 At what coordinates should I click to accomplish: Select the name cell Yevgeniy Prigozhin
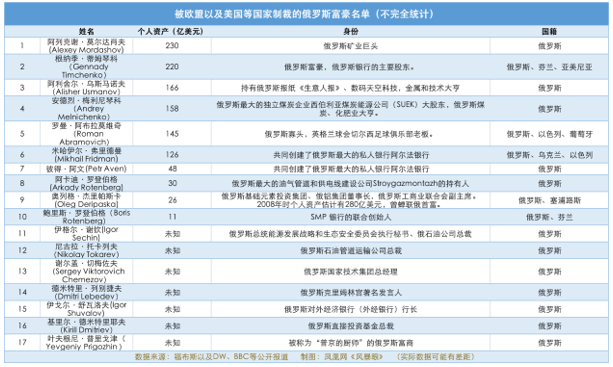(86, 343)
